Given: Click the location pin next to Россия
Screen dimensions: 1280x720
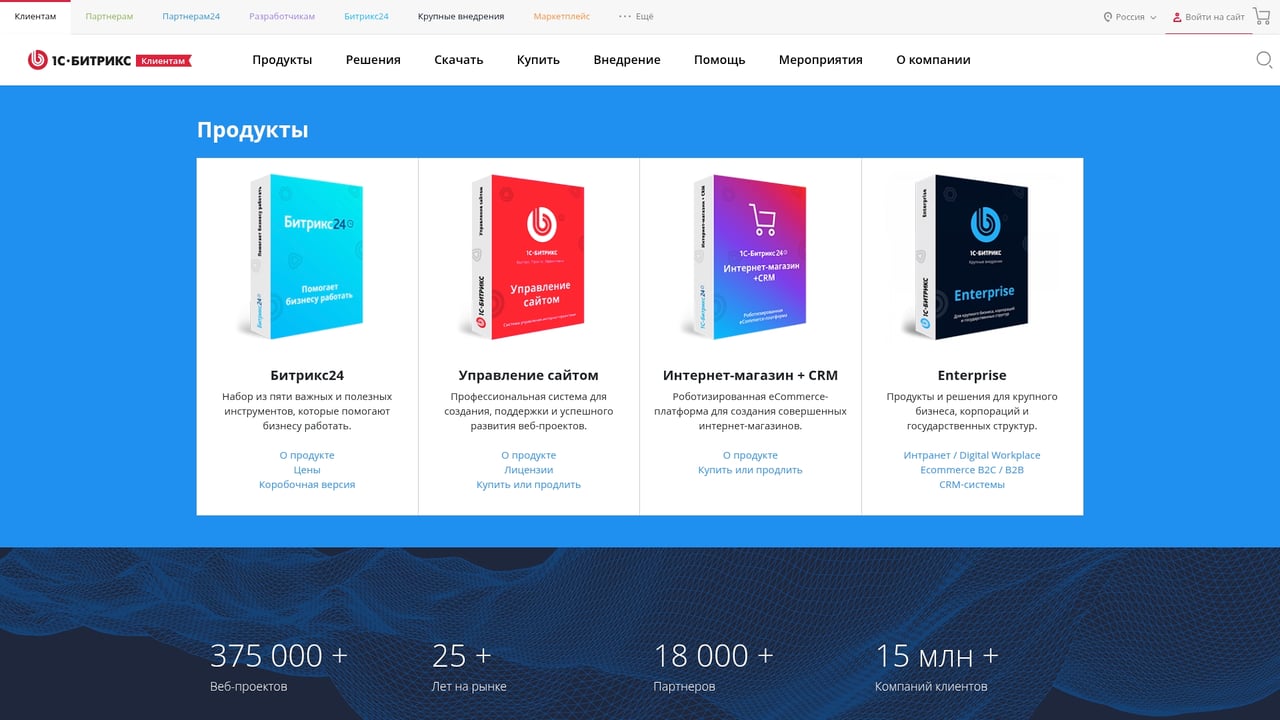Looking at the screenshot, I should coord(1108,16).
